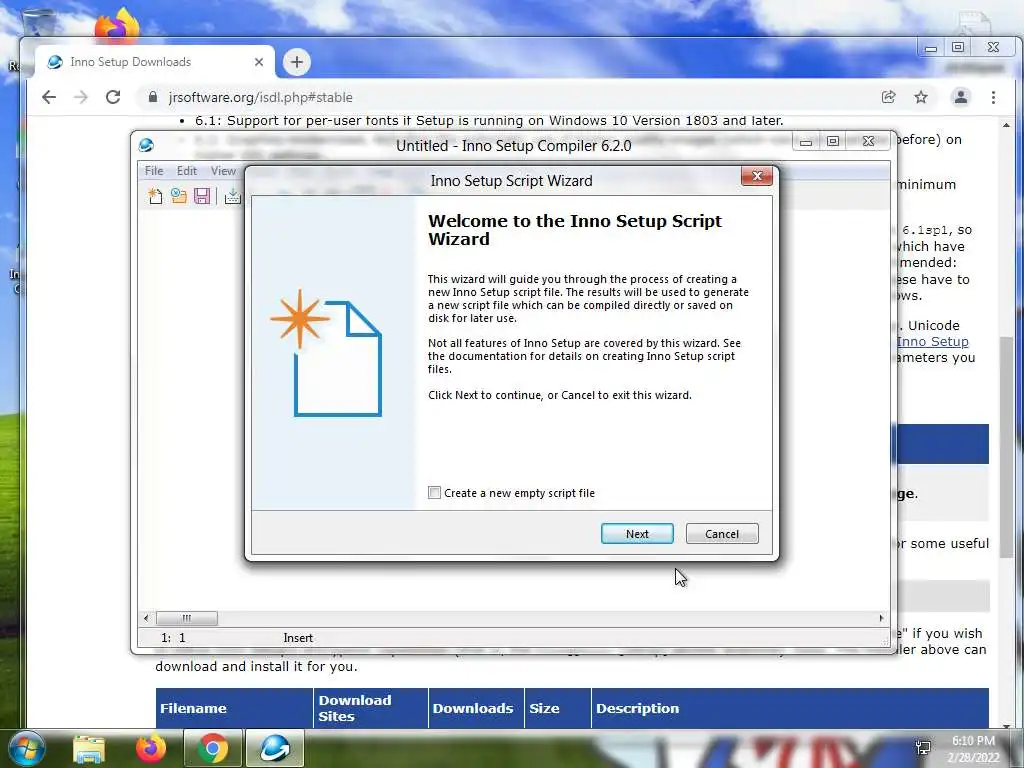
Task: Open the File menu in Inno Setup
Action: [x=154, y=170]
